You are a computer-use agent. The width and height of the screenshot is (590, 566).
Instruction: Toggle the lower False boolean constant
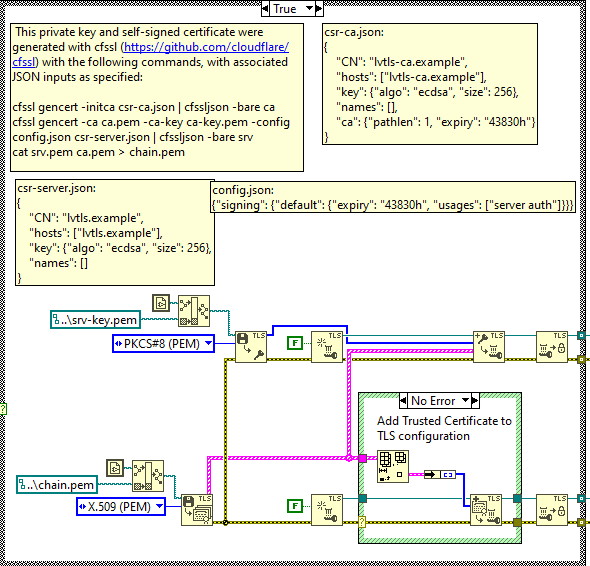(x=295, y=506)
